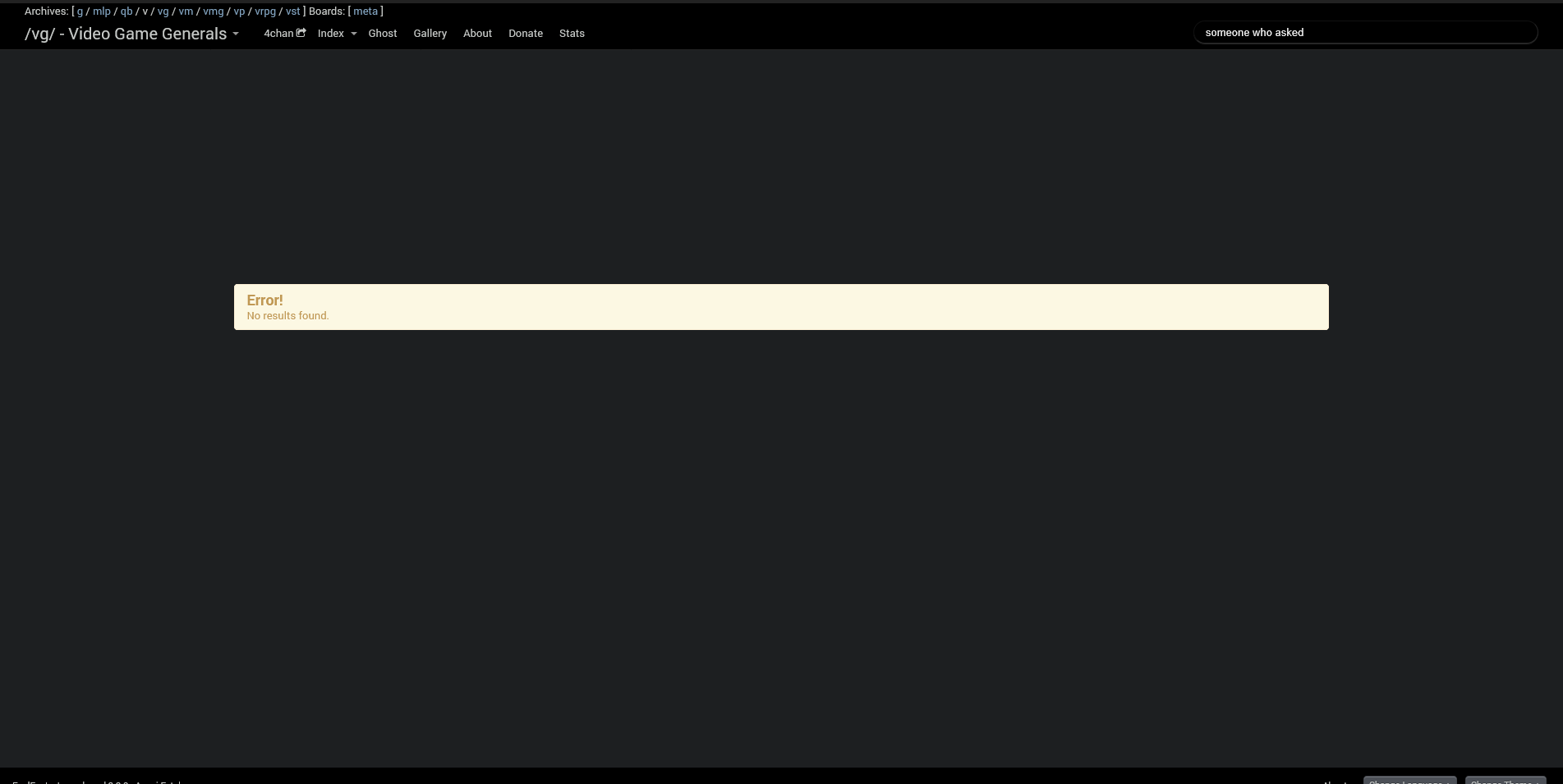Open the meta board link

365,11
